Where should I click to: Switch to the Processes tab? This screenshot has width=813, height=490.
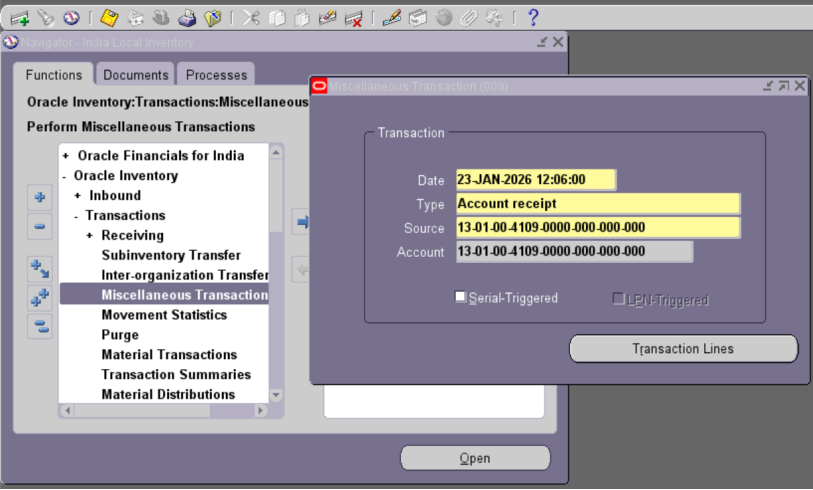pos(216,75)
